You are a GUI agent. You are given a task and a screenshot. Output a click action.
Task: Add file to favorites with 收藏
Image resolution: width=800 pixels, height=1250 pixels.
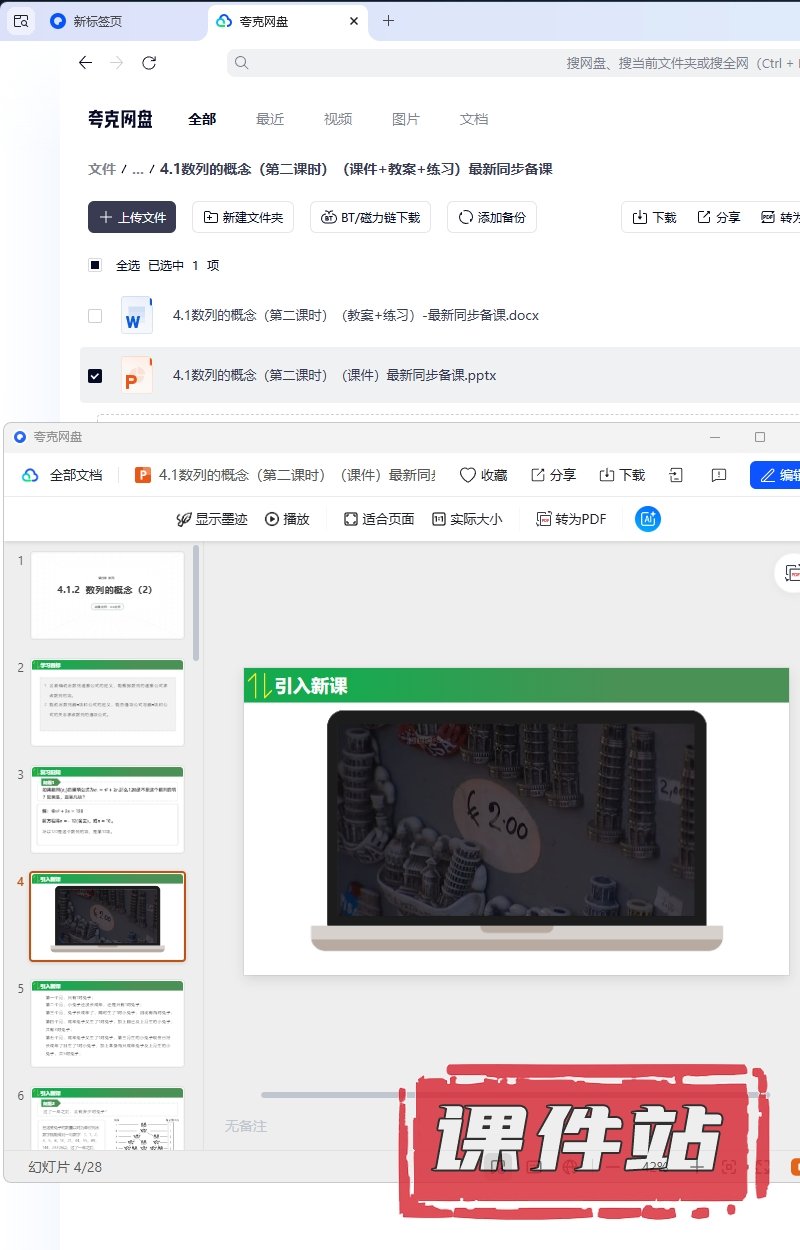tap(483, 475)
